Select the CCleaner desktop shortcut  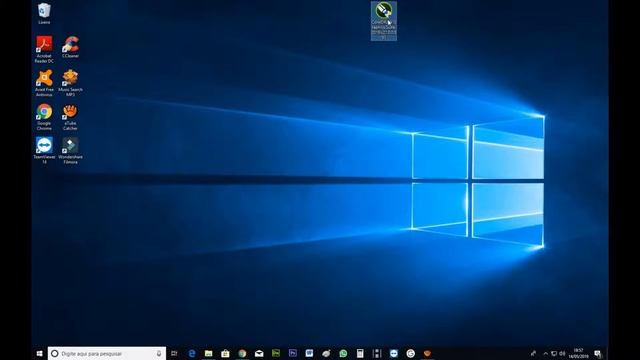(70, 47)
